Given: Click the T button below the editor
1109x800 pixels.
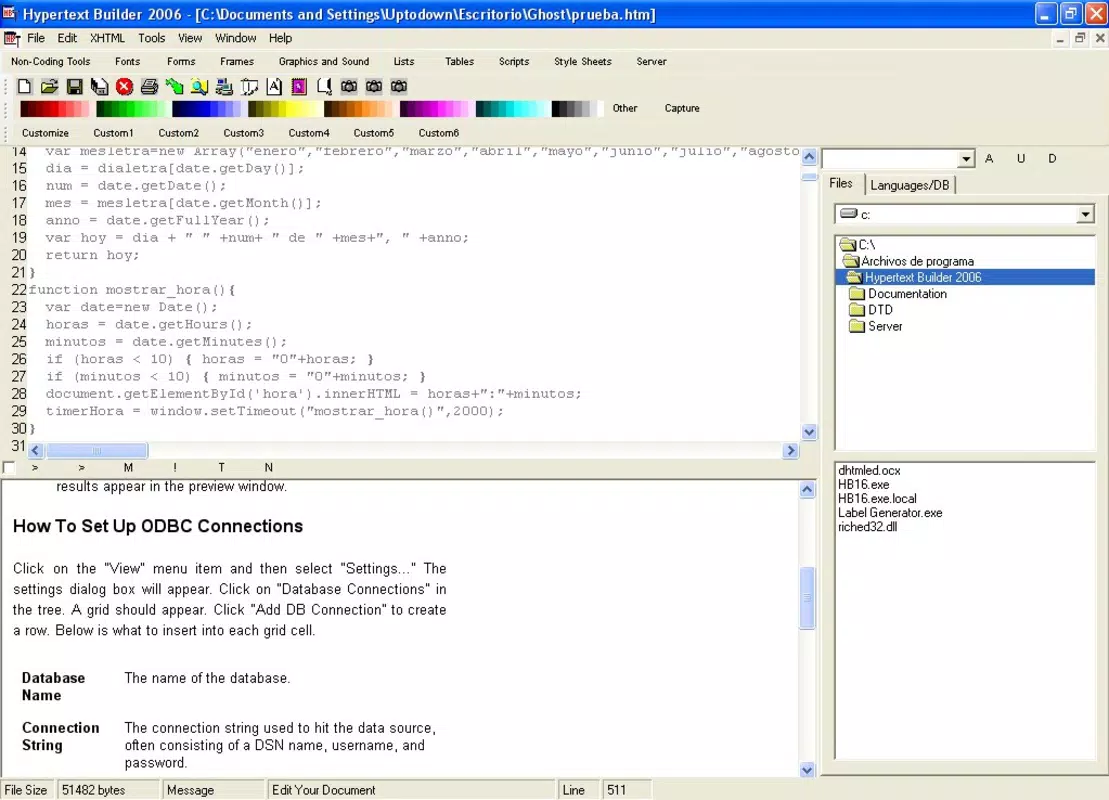Looking at the screenshot, I should point(221,468).
